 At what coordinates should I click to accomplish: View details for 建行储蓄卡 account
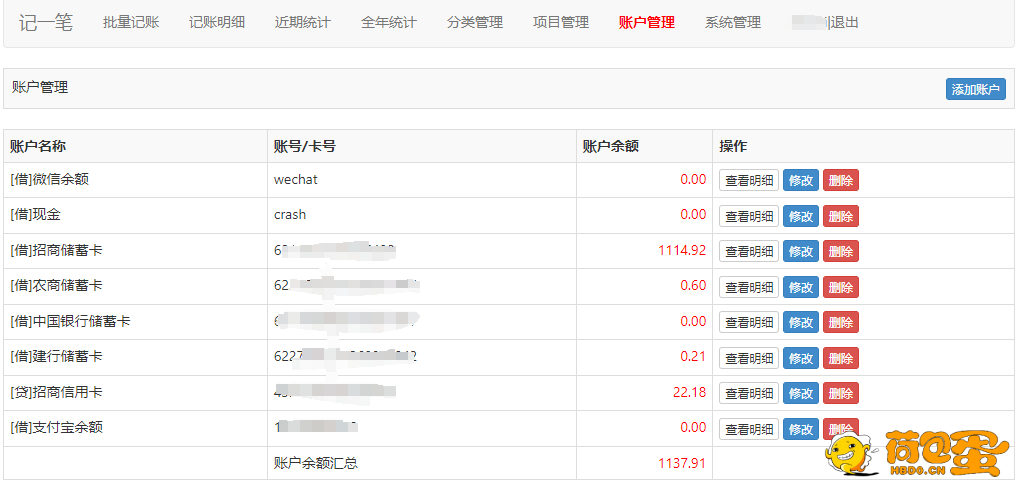(749, 358)
